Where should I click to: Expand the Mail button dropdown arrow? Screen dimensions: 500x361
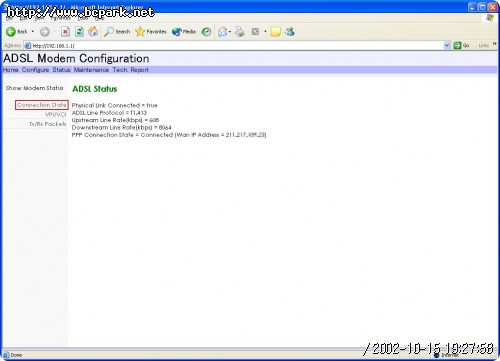pyautogui.click(x=230, y=32)
